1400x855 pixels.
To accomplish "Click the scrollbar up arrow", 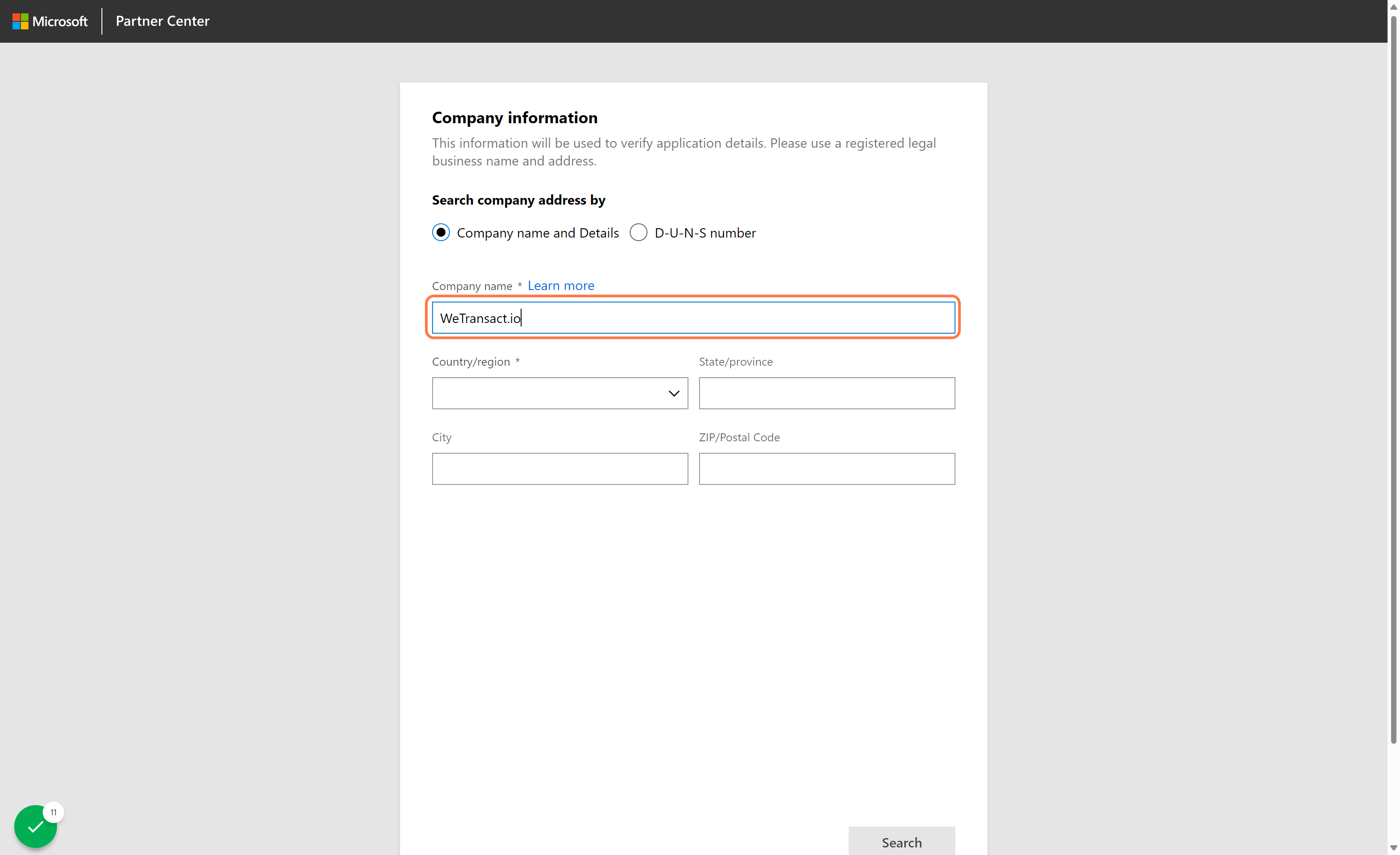I will tap(1393, 7).
